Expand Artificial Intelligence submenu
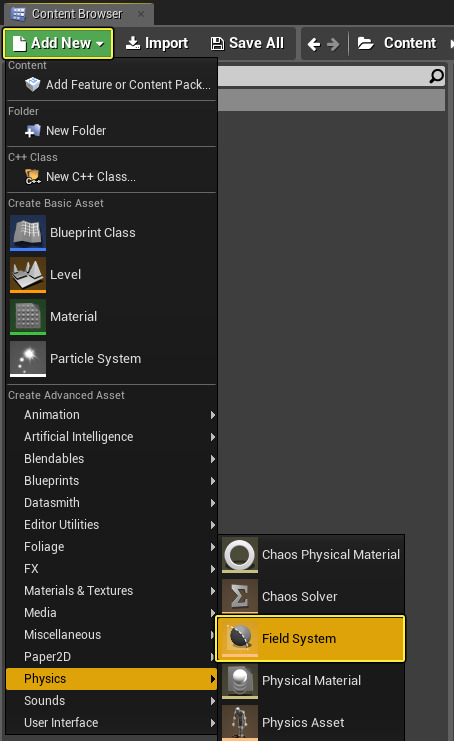This screenshot has width=454, height=741. click(x=111, y=437)
